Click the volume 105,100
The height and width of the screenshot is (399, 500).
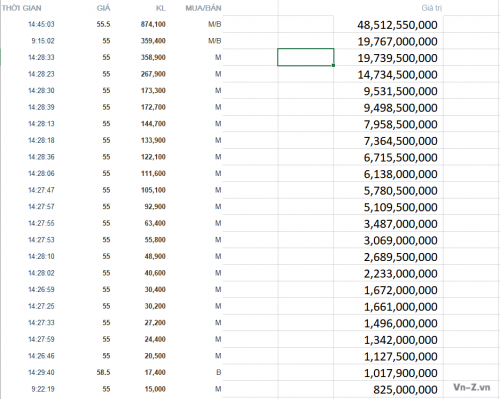point(153,190)
